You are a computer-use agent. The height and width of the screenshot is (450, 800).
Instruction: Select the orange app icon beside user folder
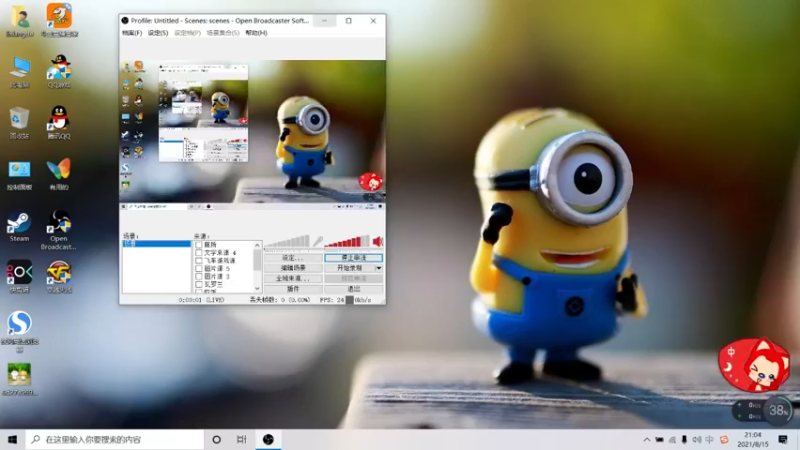59,20
